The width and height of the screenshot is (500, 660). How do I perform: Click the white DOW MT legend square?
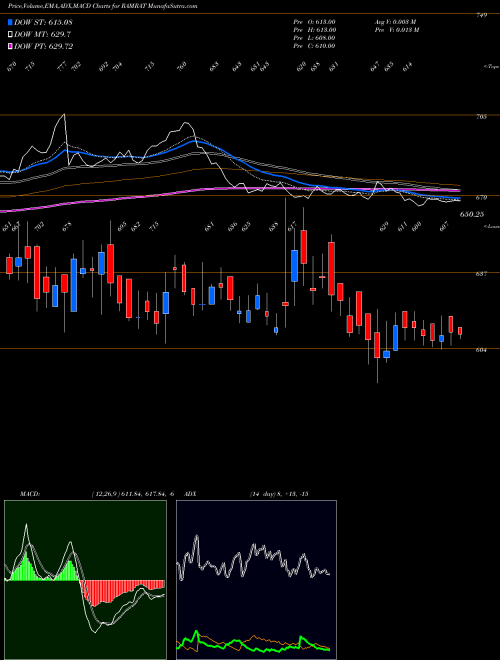[x=11, y=34]
